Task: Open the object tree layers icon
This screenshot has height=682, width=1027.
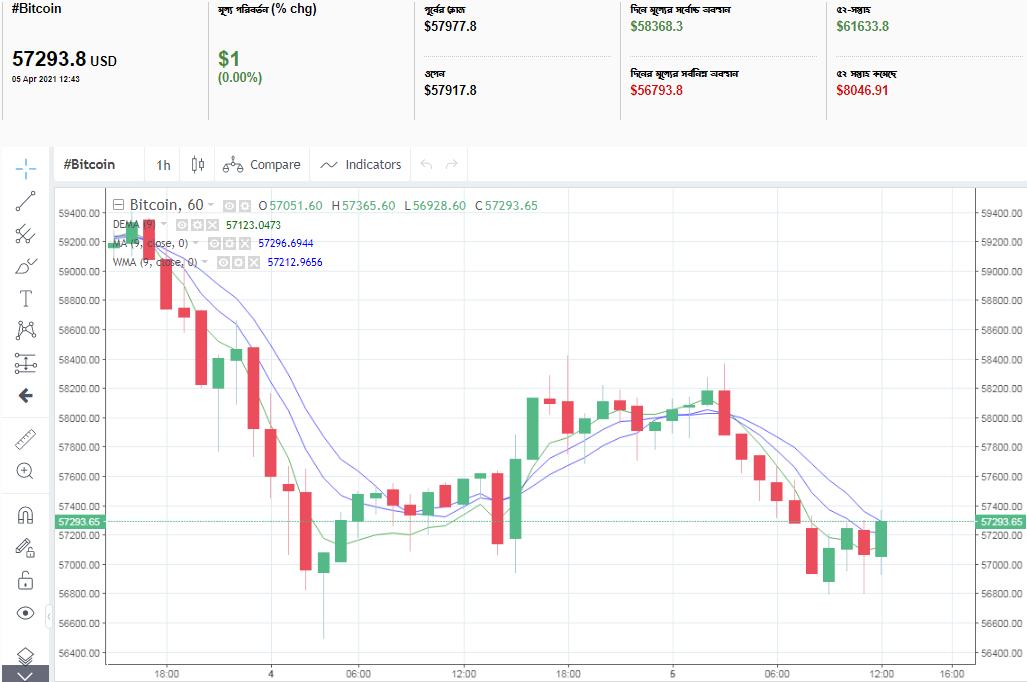Action: point(25,655)
